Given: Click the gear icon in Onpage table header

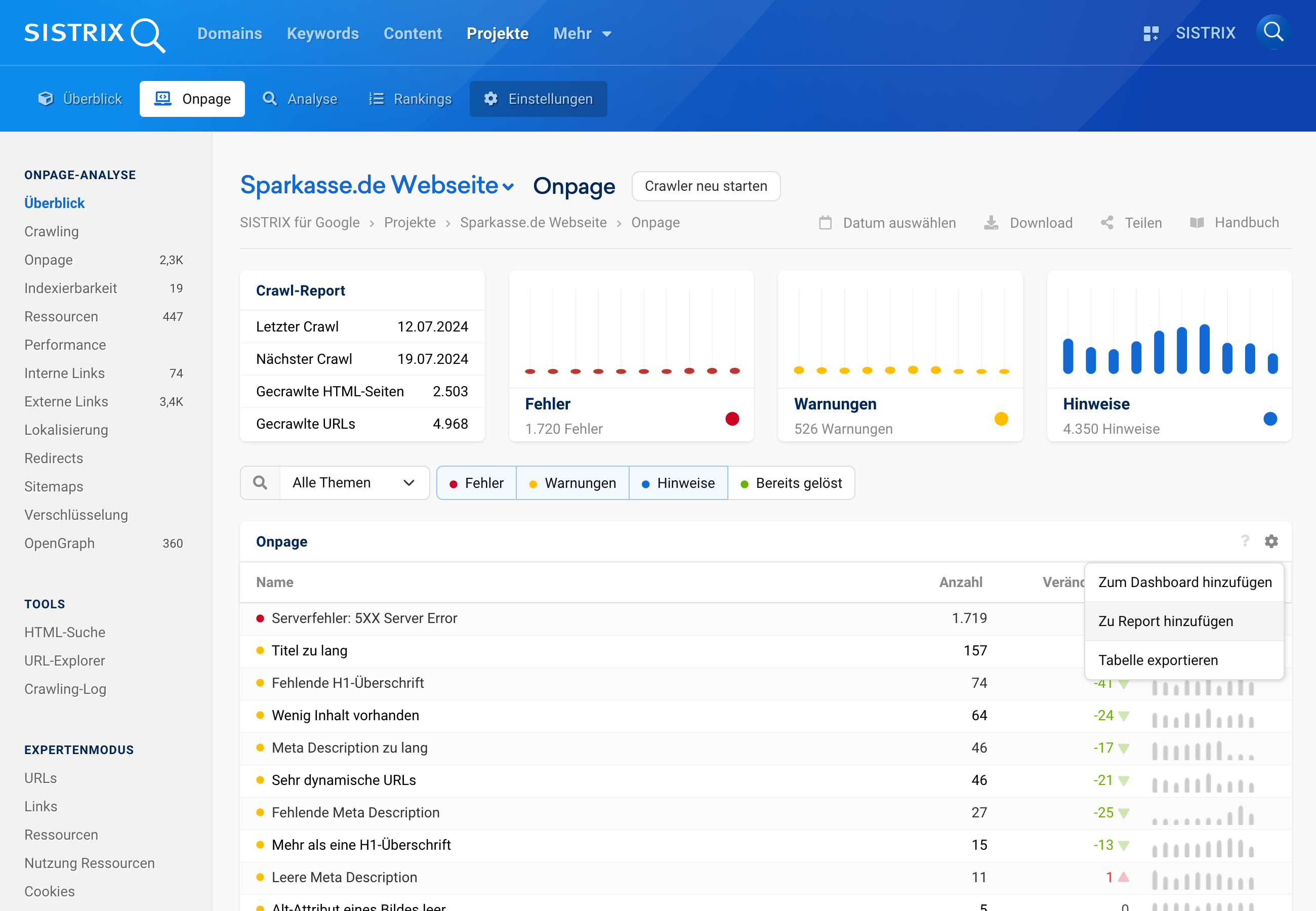Looking at the screenshot, I should click(x=1271, y=541).
